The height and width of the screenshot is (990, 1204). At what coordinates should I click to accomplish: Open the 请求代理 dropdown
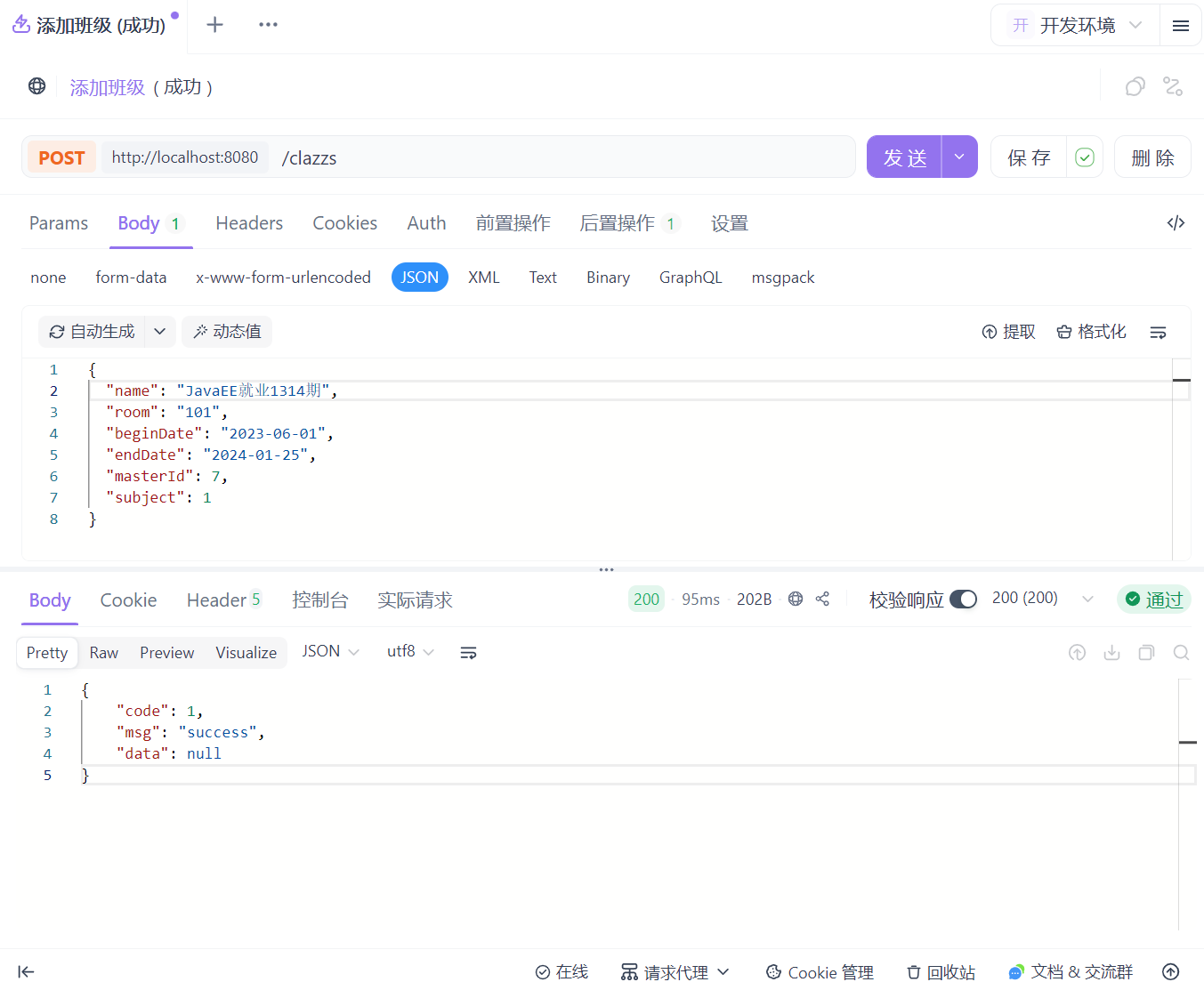coord(675,972)
